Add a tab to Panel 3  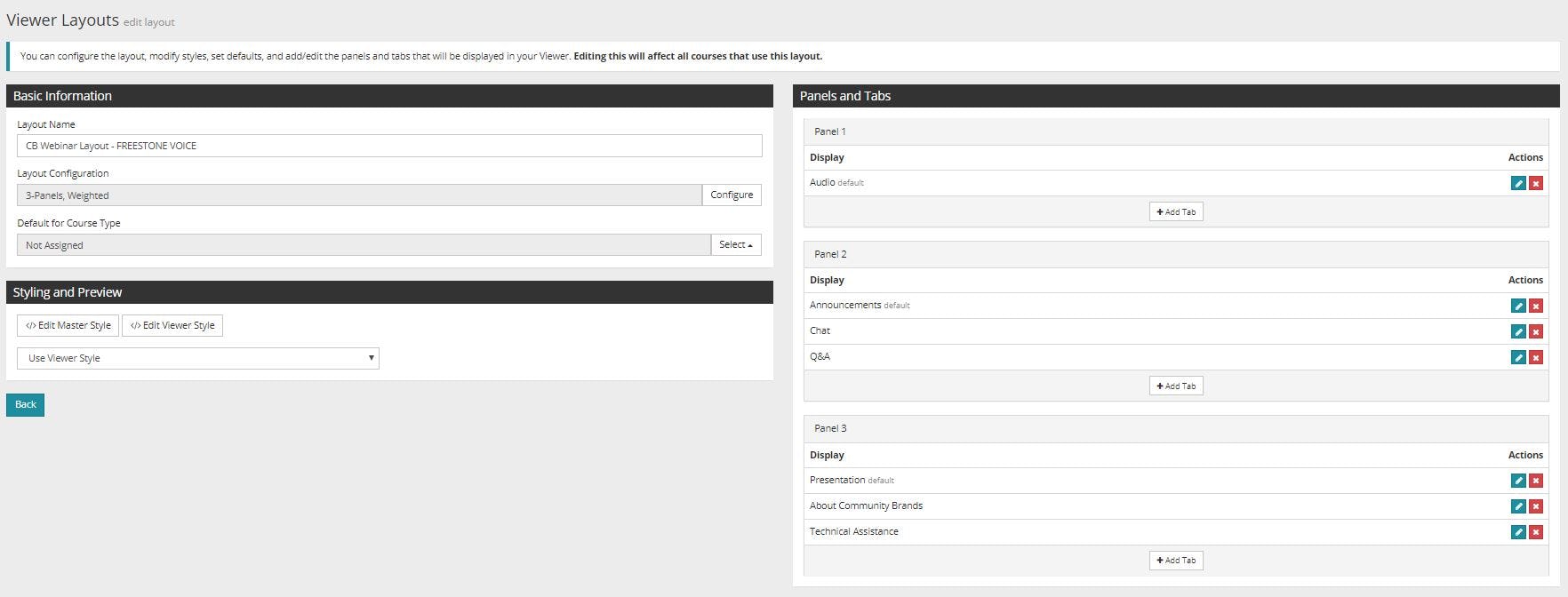pyautogui.click(x=1175, y=561)
